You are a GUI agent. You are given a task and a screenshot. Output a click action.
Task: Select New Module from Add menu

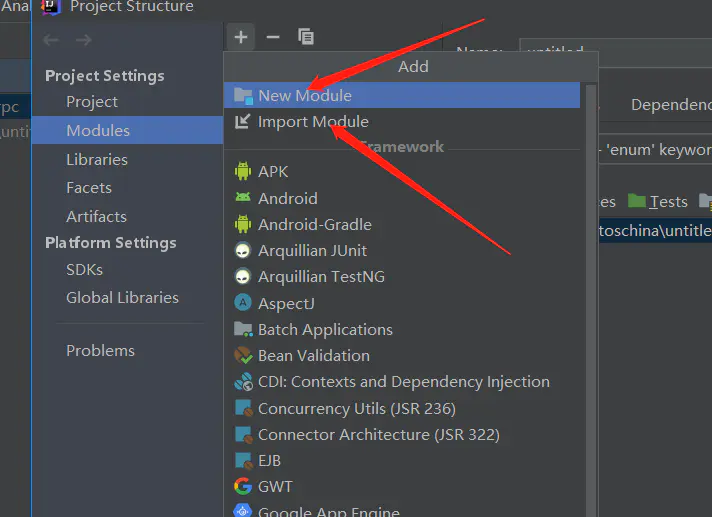click(304, 96)
